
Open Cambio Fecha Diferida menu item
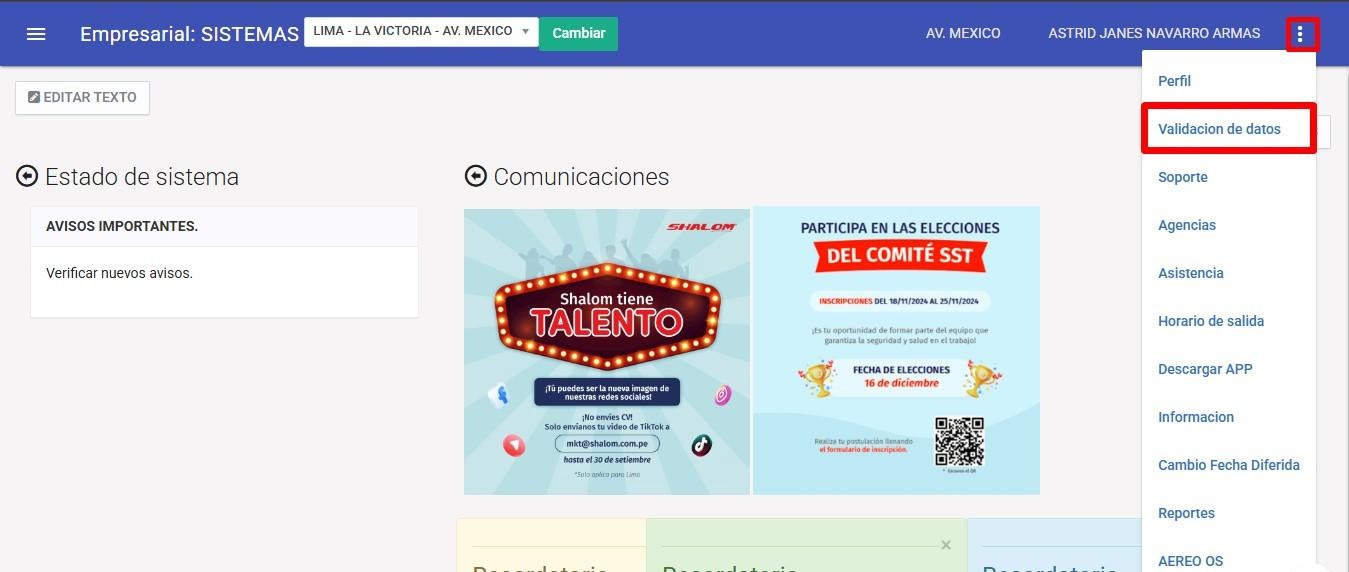(1229, 465)
